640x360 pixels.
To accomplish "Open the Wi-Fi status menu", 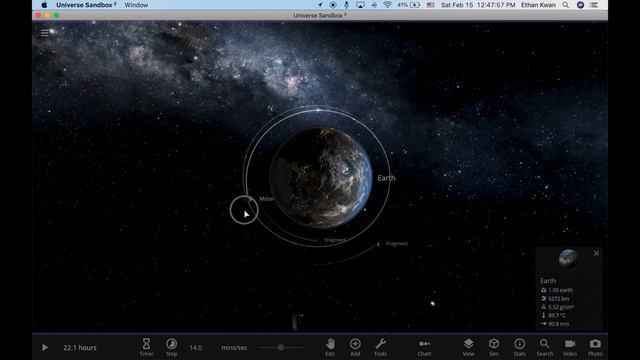I will tap(387, 5).
